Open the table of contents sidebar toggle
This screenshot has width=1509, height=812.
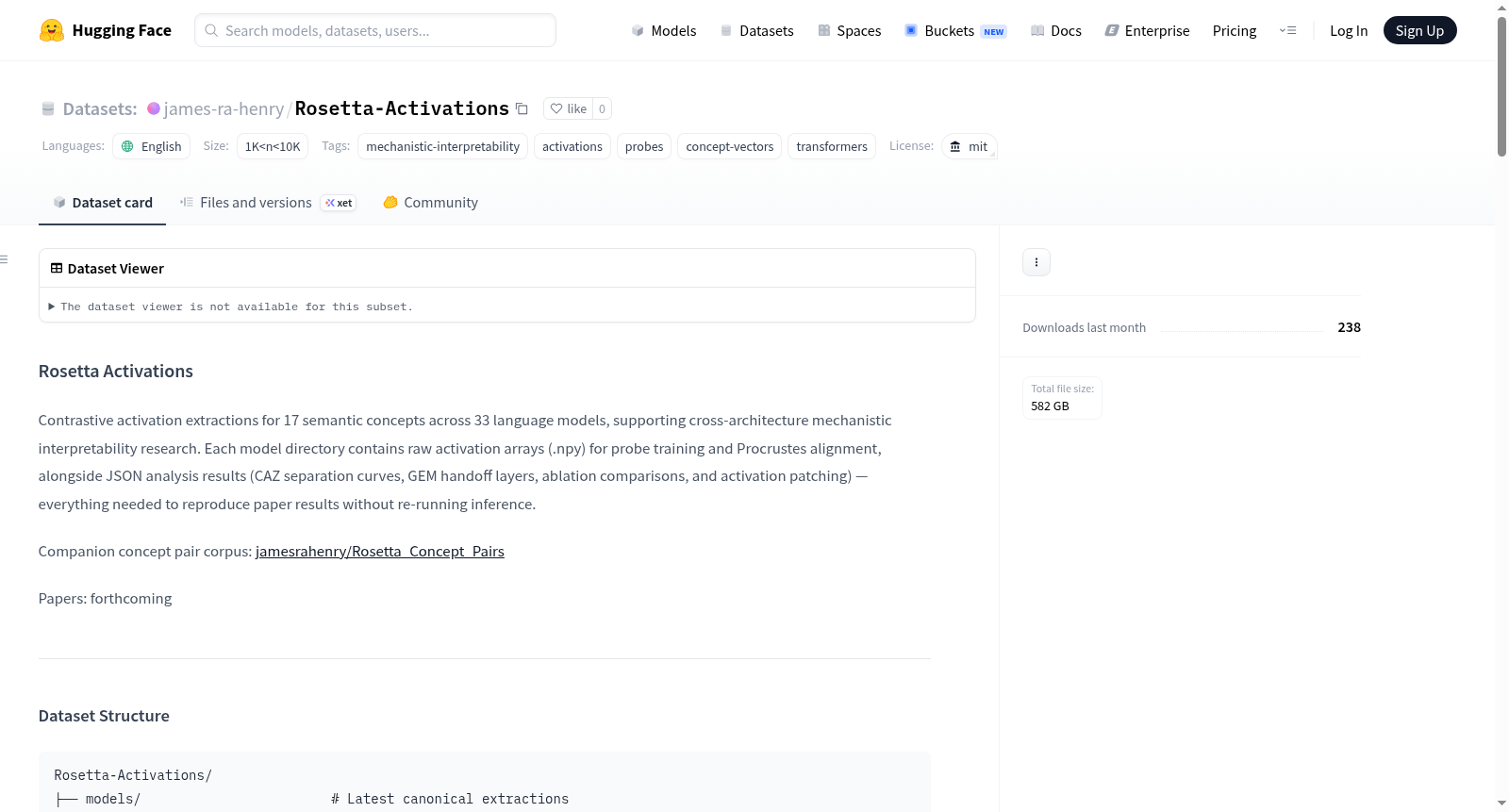[5, 259]
